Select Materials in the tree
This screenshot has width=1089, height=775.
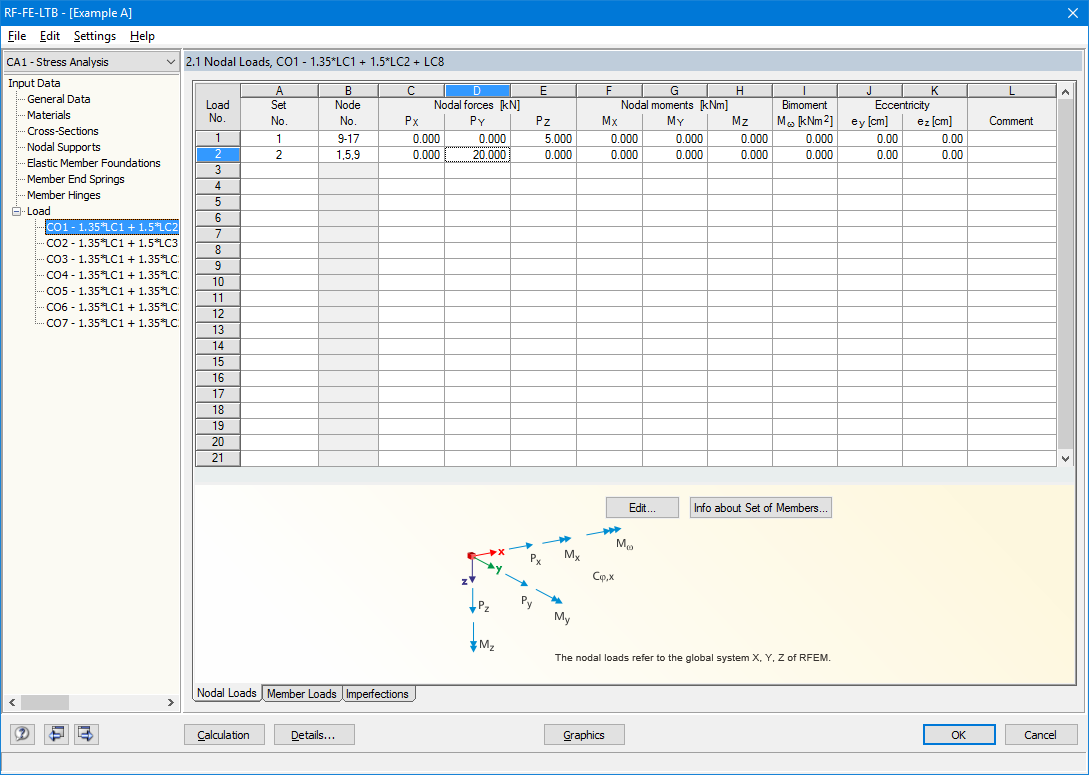click(49, 115)
